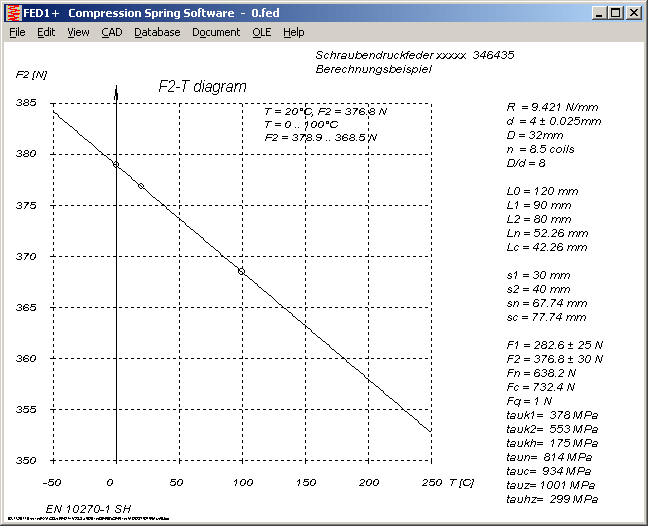648x526 pixels.
Task: Open the View menu
Action: (78, 32)
